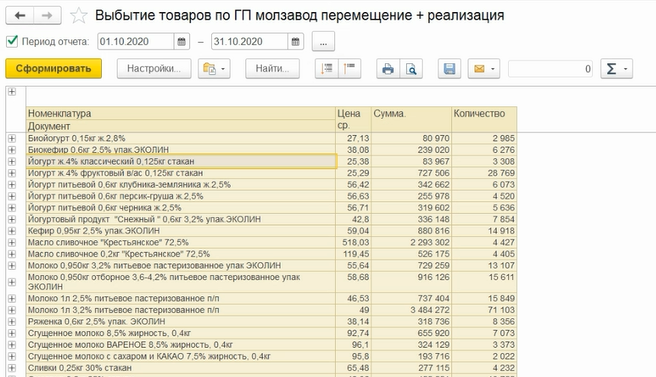The image size is (656, 377).
Task: Expand Йогурт питьевой черника row
Action: point(12,208)
